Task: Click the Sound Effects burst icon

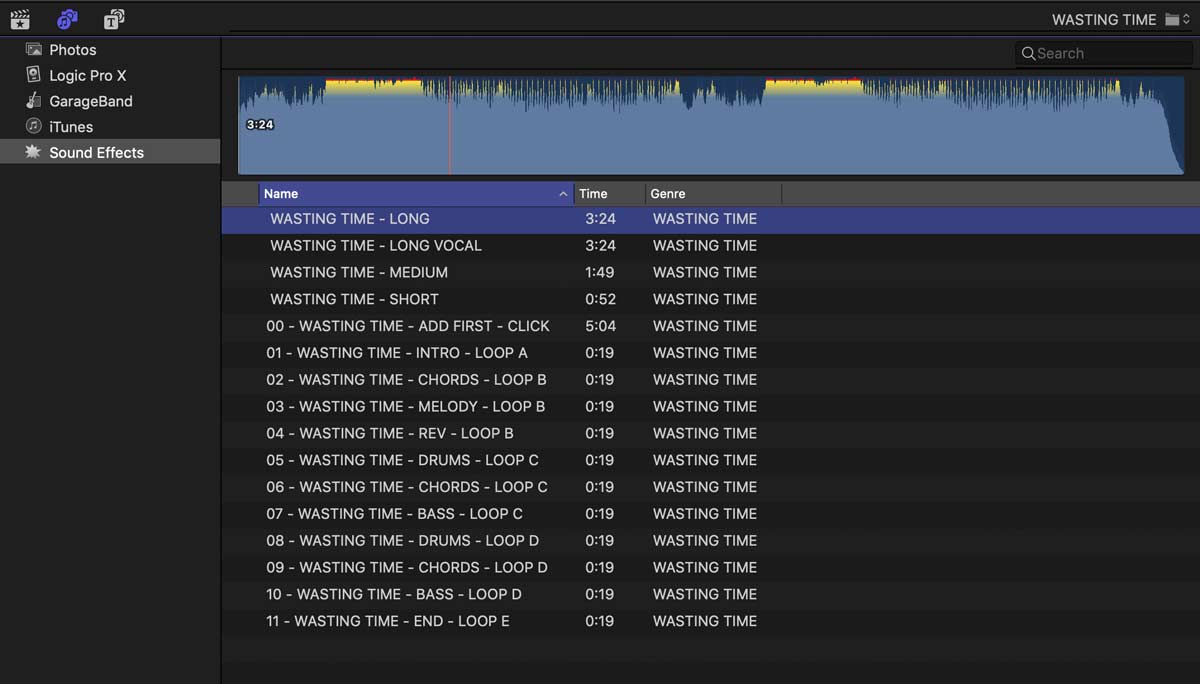Action: coord(33,152)
